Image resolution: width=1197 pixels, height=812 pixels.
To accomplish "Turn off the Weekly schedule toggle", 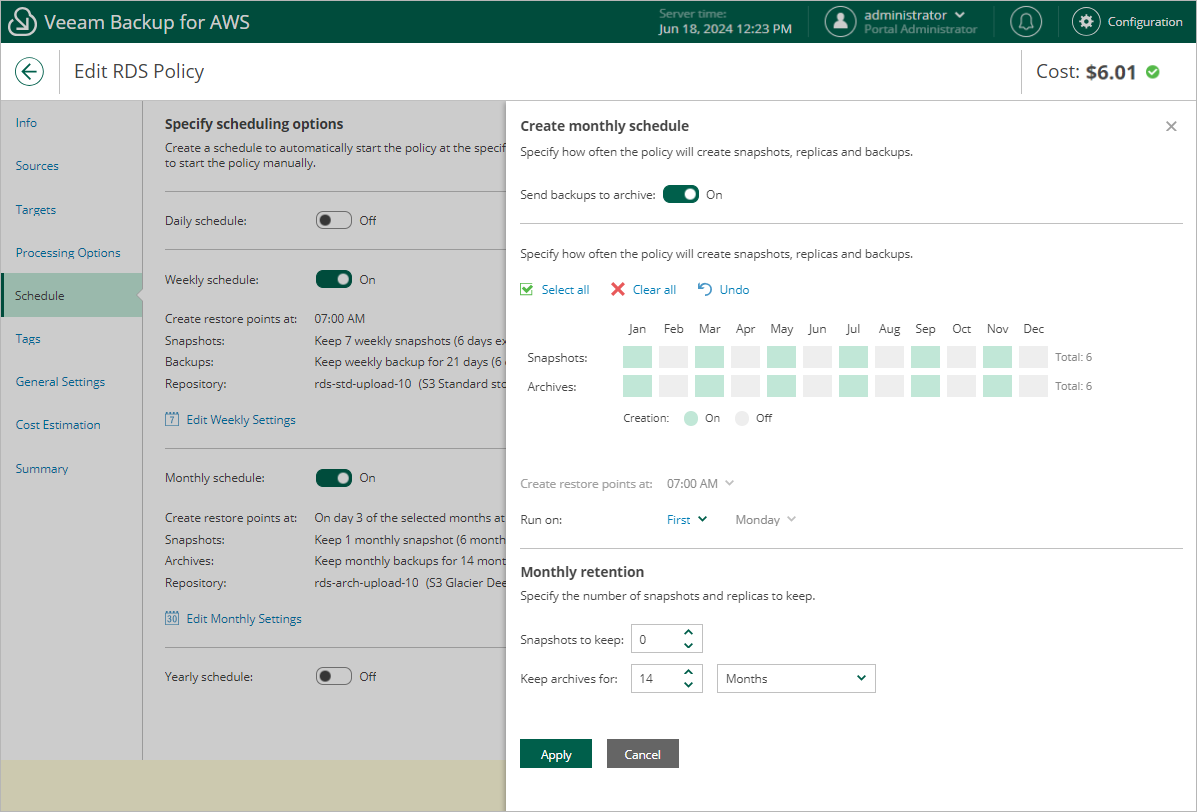I will (x=334, y=279).
